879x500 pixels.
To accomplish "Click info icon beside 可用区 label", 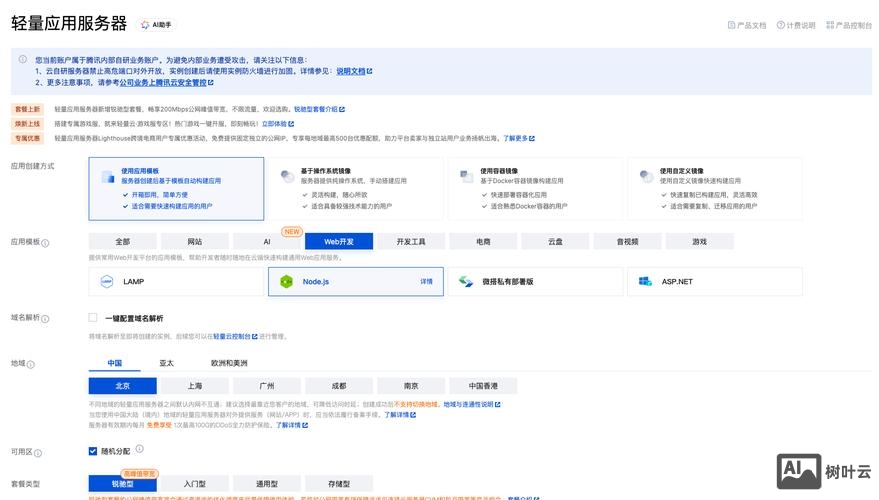I will click(x=38, y=453).
